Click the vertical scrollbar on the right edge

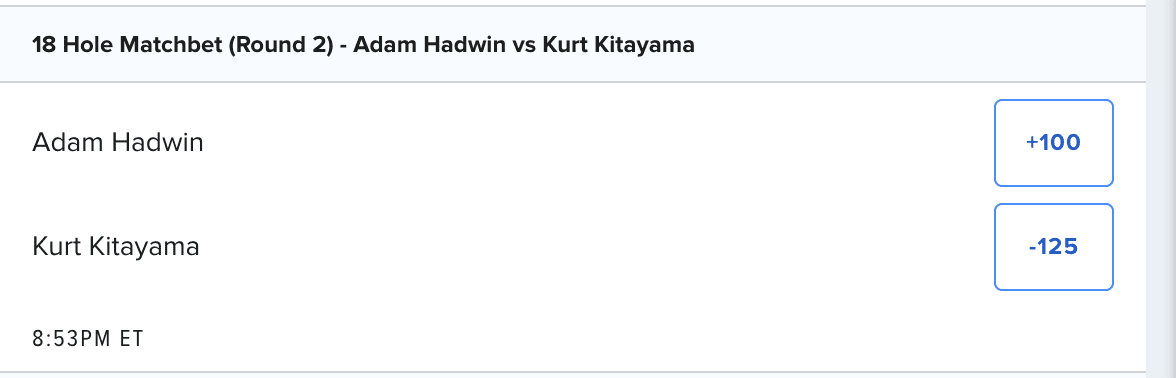click(1161, 189)
